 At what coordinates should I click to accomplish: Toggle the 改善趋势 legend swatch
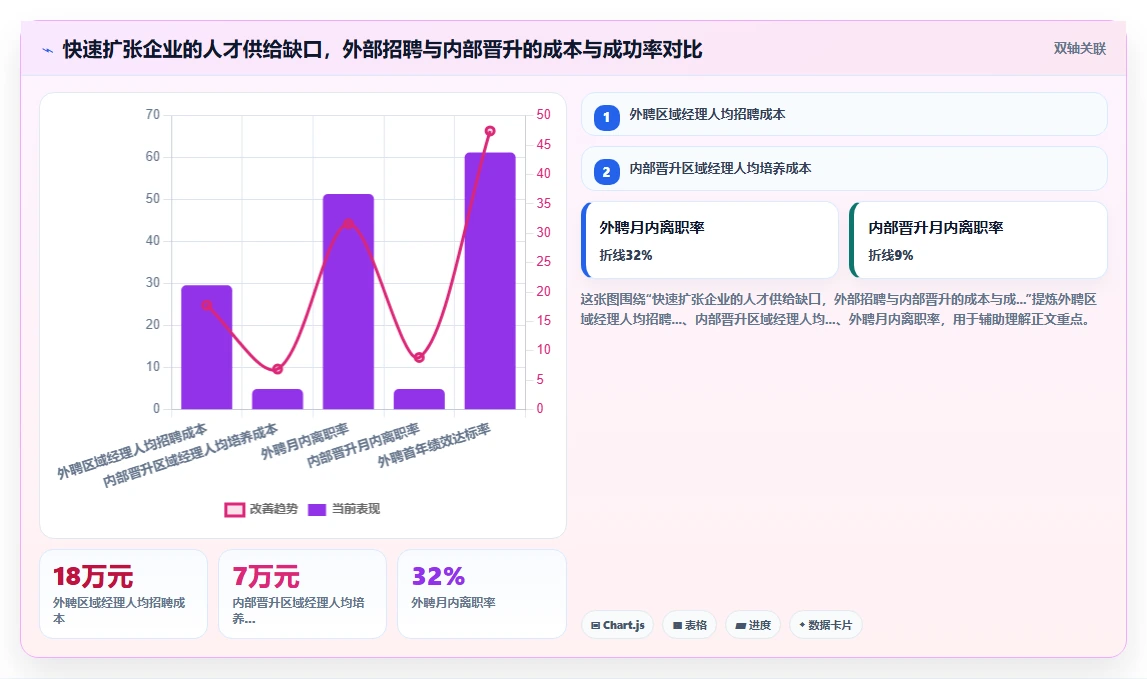click(x=234, y=509)
